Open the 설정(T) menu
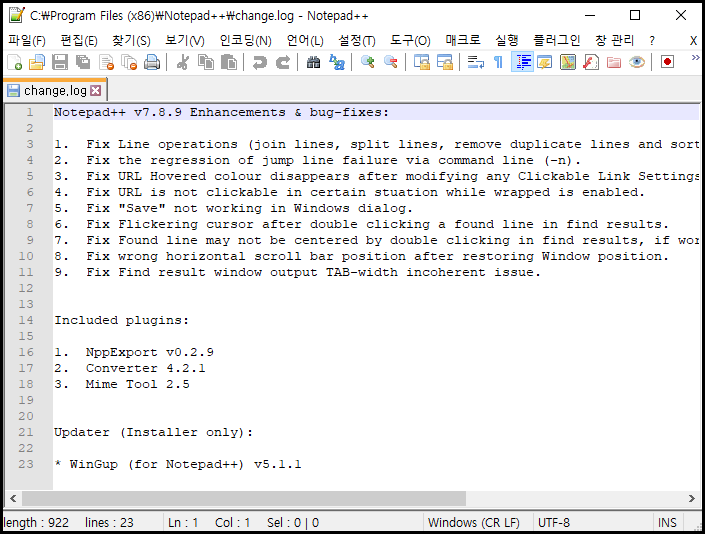 point(357,40)
